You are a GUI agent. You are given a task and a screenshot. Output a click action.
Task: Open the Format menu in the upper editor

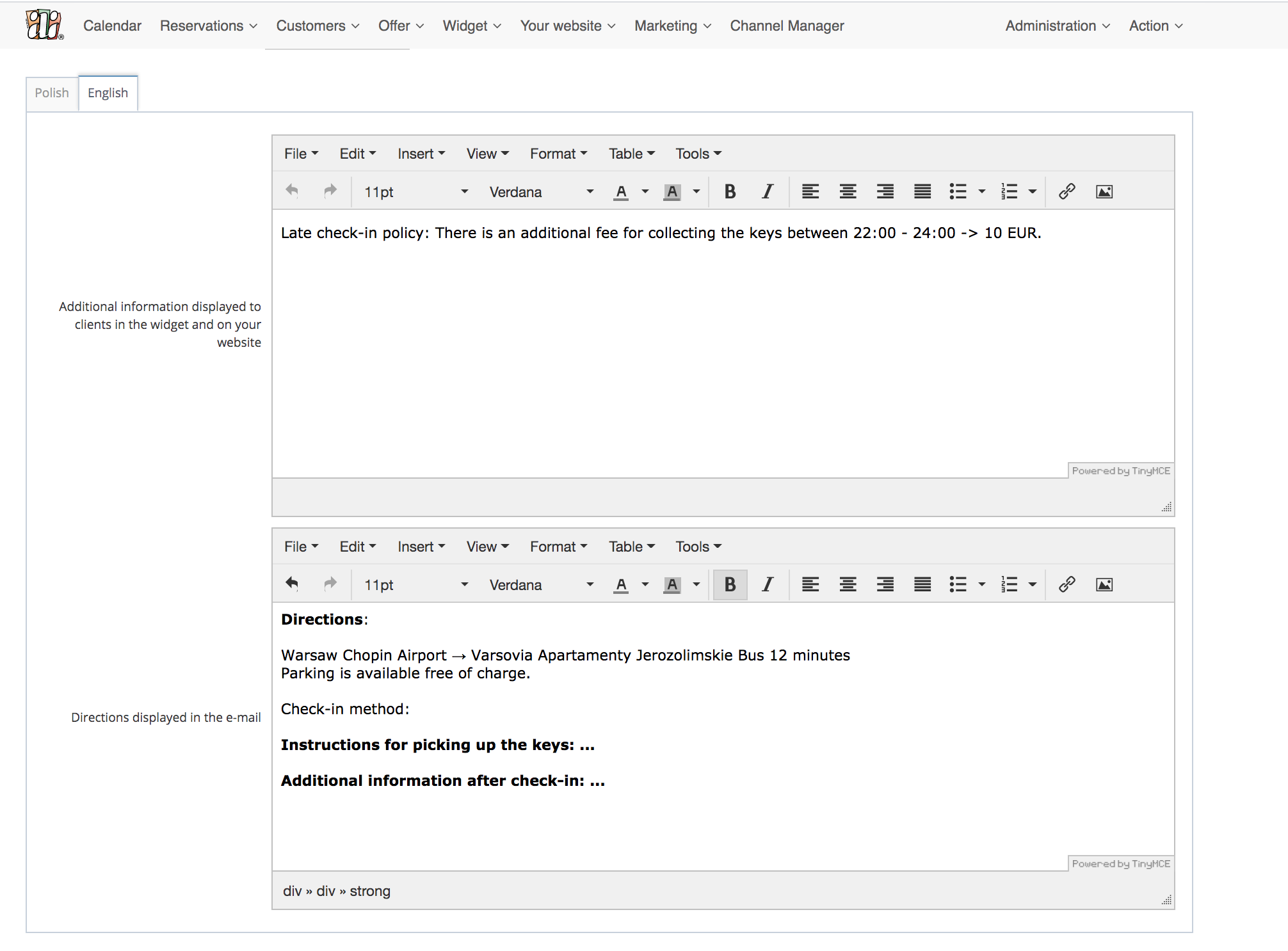[558, 154]
